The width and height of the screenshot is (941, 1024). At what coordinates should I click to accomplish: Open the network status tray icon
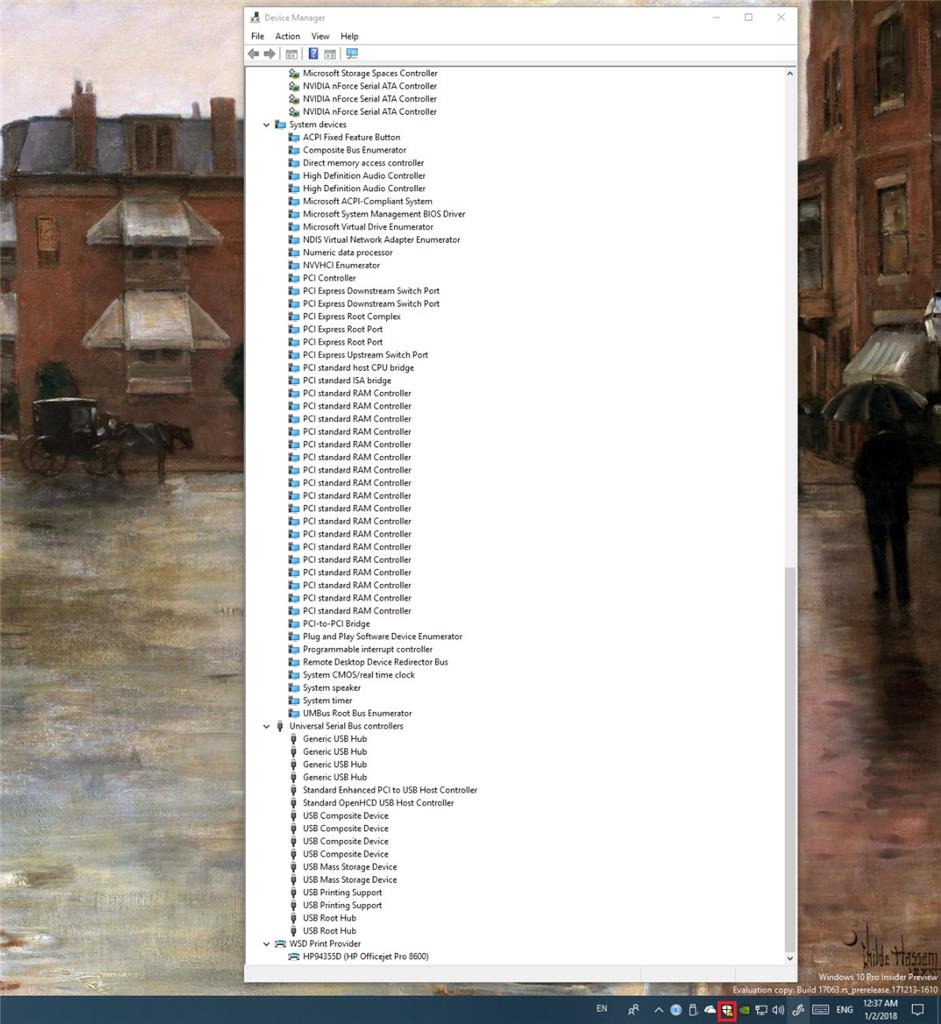point(761,1010)
